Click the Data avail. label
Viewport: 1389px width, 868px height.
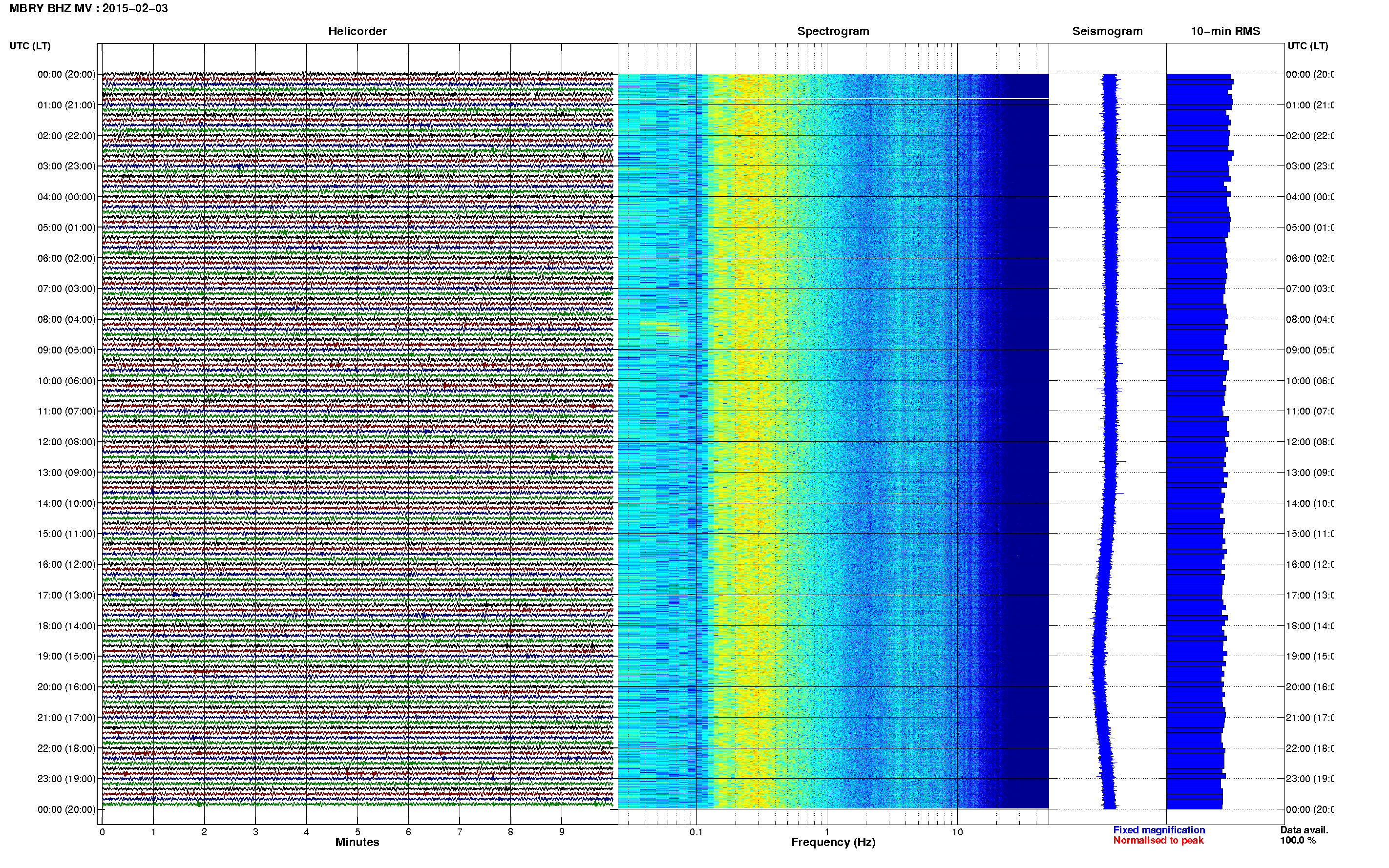coord(1304,830)
